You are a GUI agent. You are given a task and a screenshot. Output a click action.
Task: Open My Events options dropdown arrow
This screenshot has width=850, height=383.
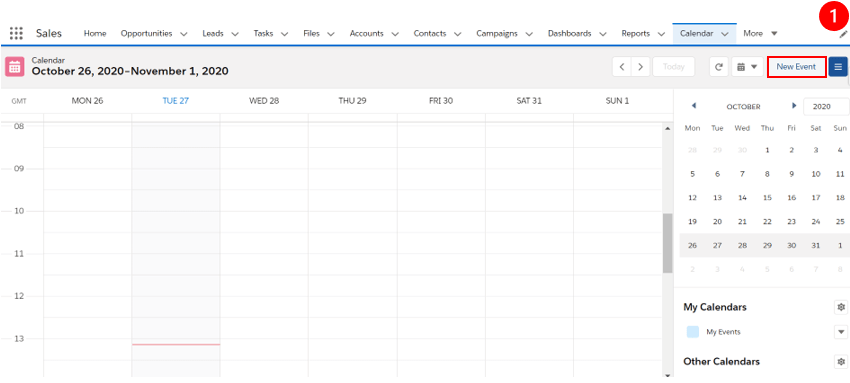841,332
